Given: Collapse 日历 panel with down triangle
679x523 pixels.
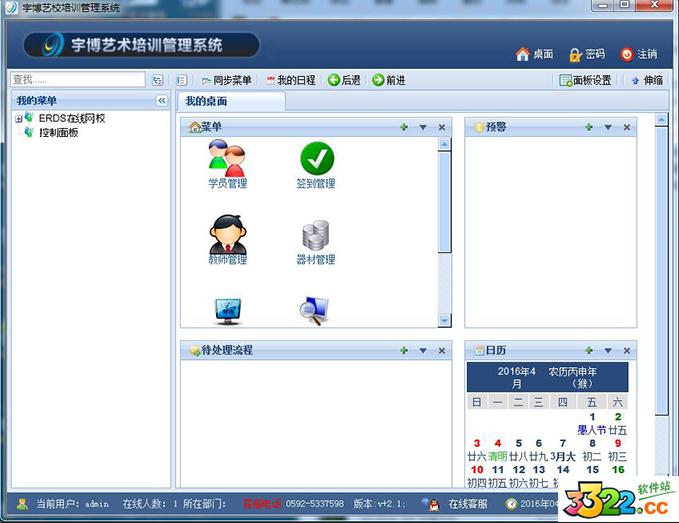Looking at the screenshot, I should [608, 351].
